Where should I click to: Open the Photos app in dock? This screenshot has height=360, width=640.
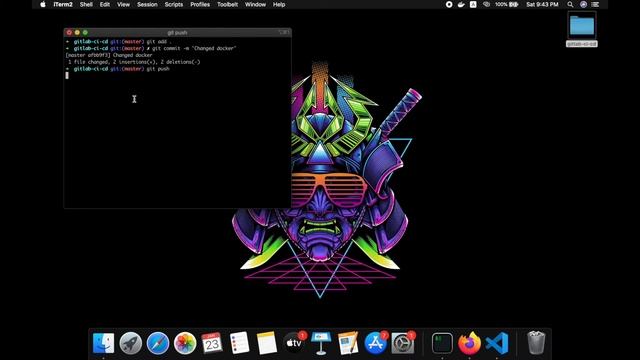(185, 343)
